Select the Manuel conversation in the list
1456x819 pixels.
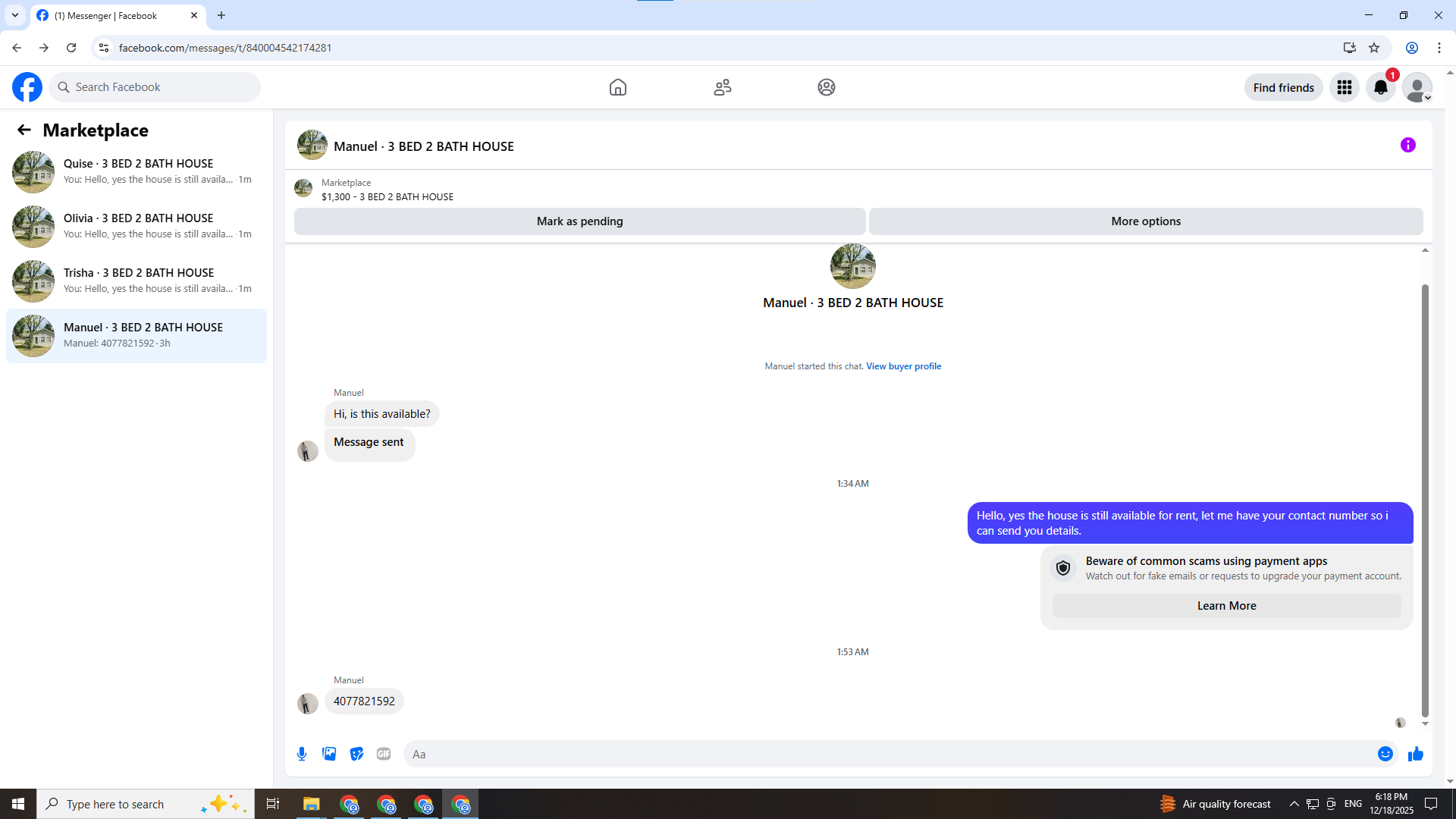[x=136, y=335]
